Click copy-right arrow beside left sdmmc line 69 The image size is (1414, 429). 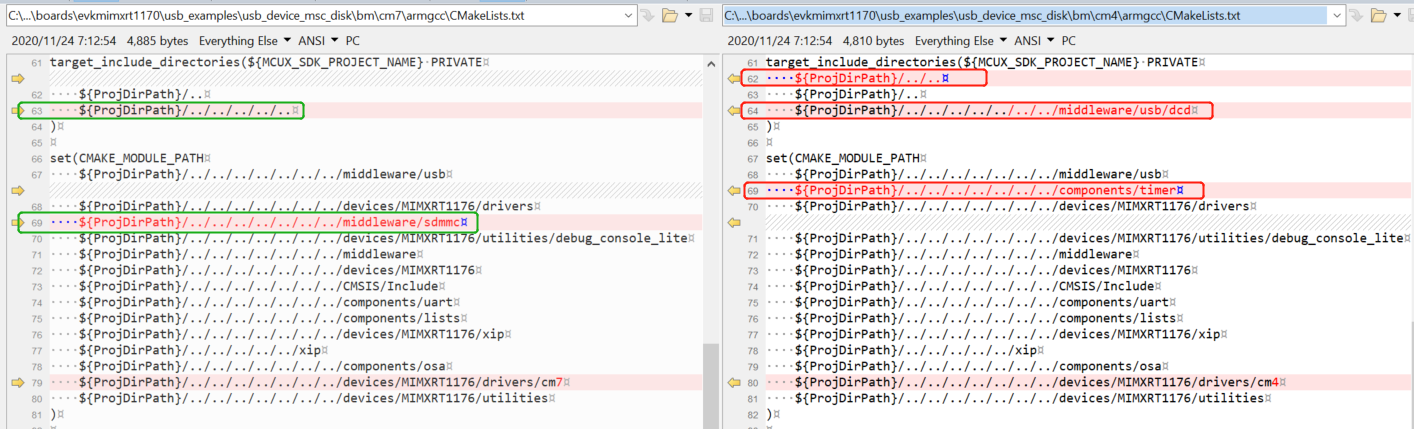pyautogui.click(x=17, y=222)
